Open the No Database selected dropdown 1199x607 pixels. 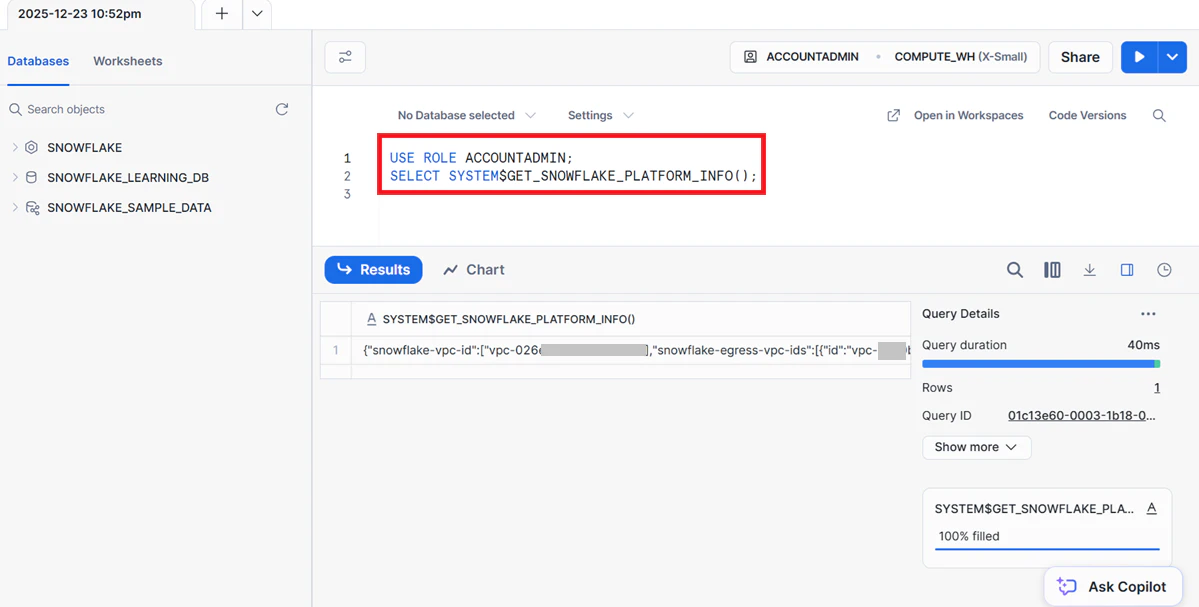point(466,115)
